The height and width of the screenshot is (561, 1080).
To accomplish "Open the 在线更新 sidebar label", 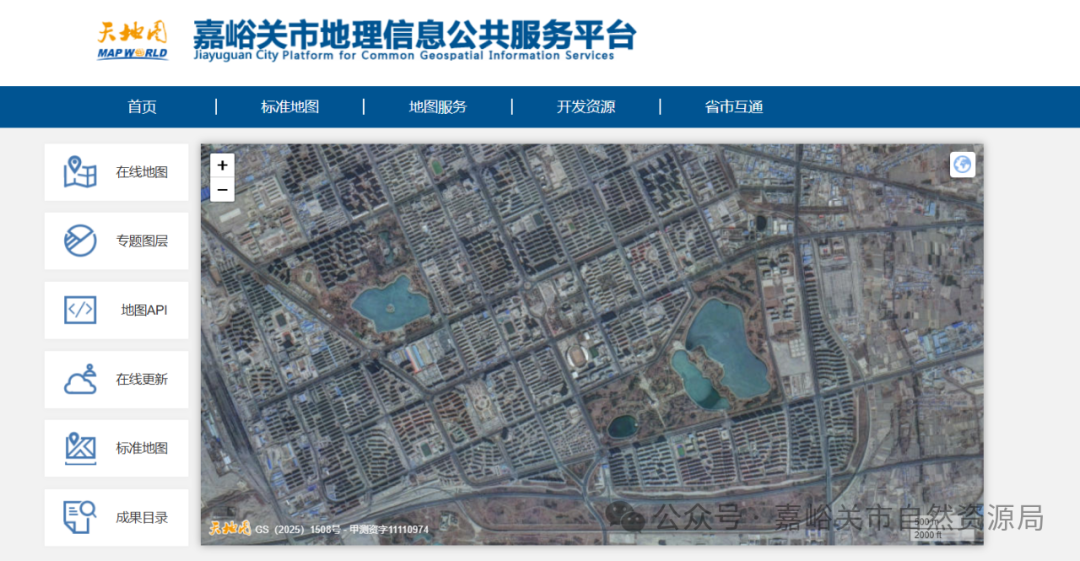I will click(142, 379).
